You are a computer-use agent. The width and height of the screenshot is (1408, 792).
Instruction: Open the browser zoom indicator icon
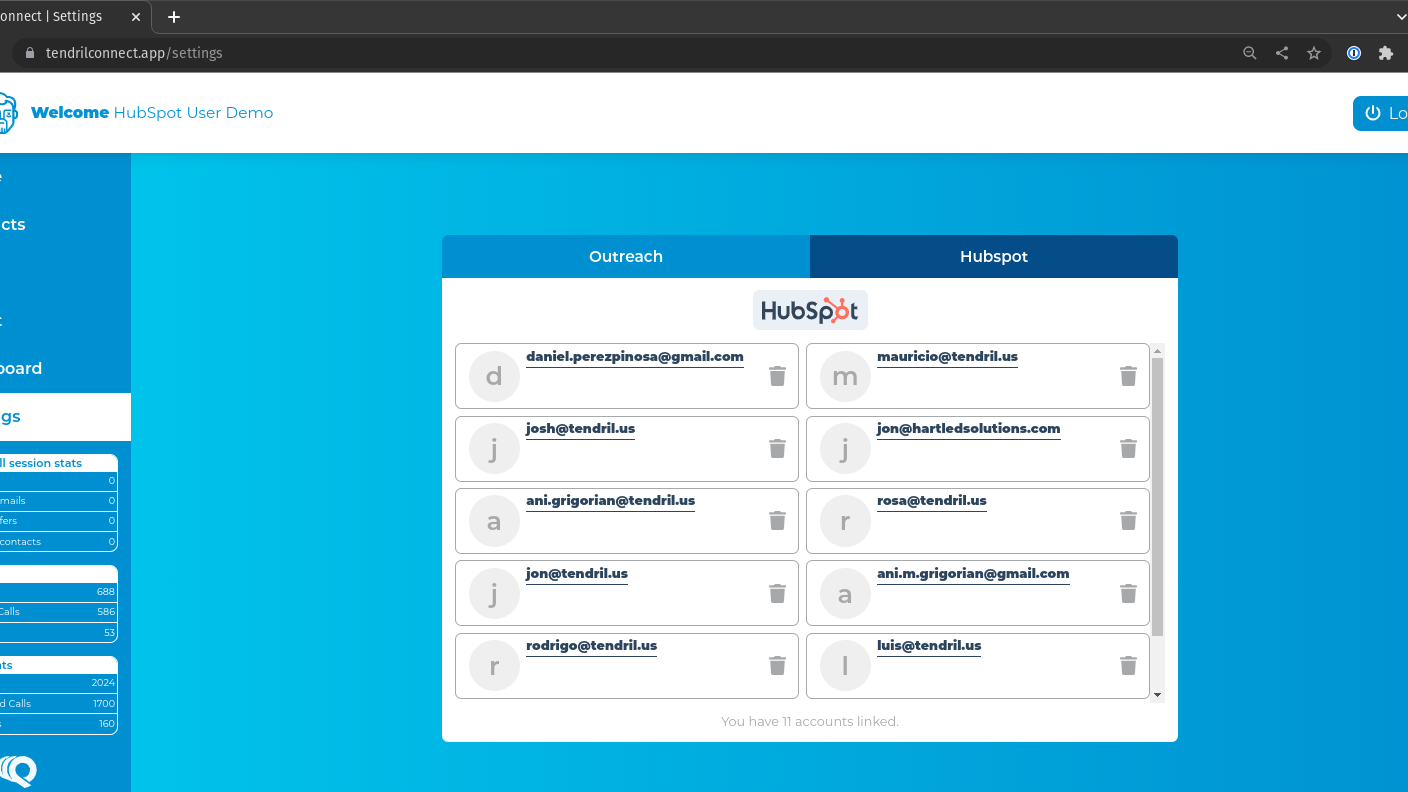[x=1250, y=53]
